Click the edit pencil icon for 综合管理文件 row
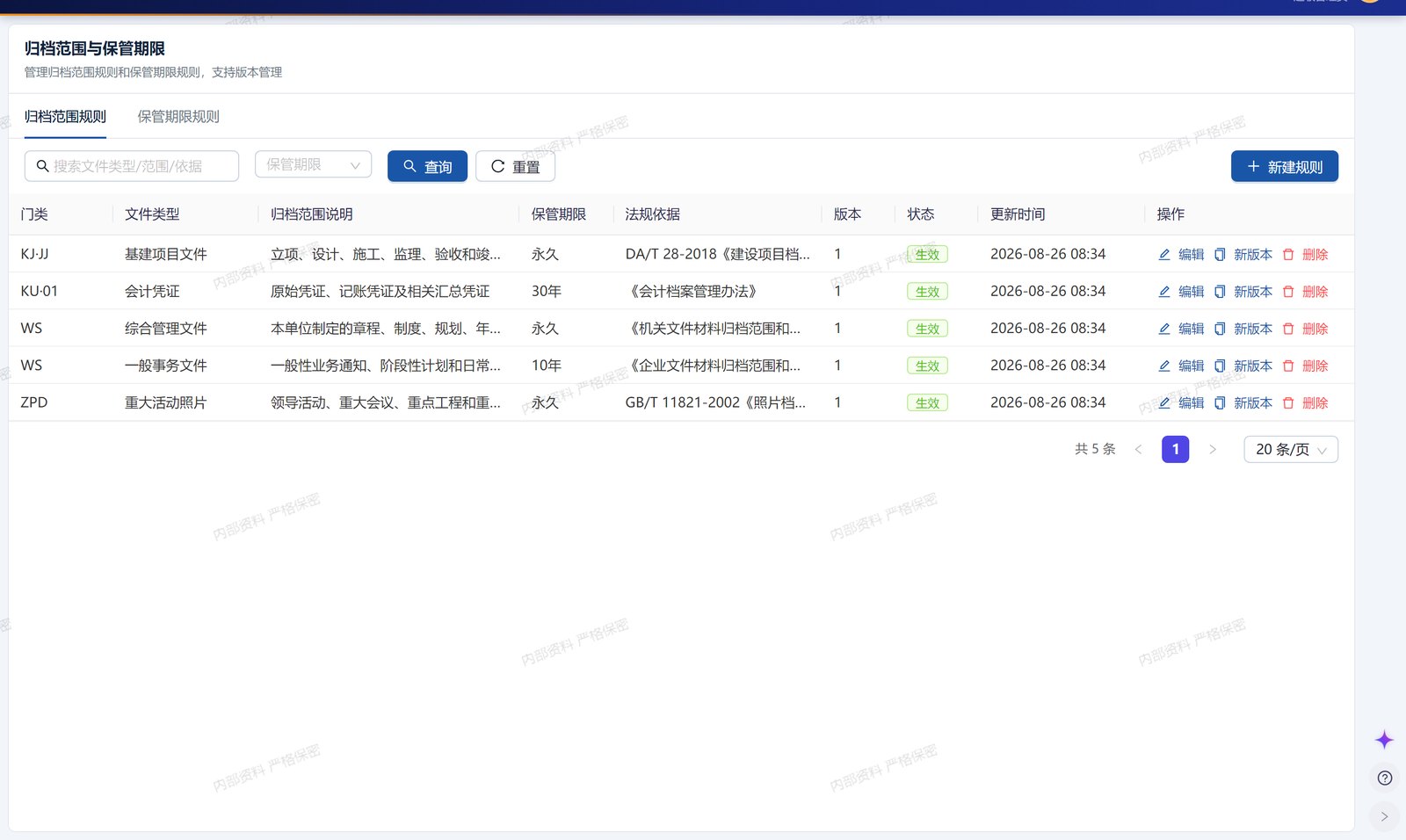This screenshot has width=1406, height=840. pos(1164,329)
